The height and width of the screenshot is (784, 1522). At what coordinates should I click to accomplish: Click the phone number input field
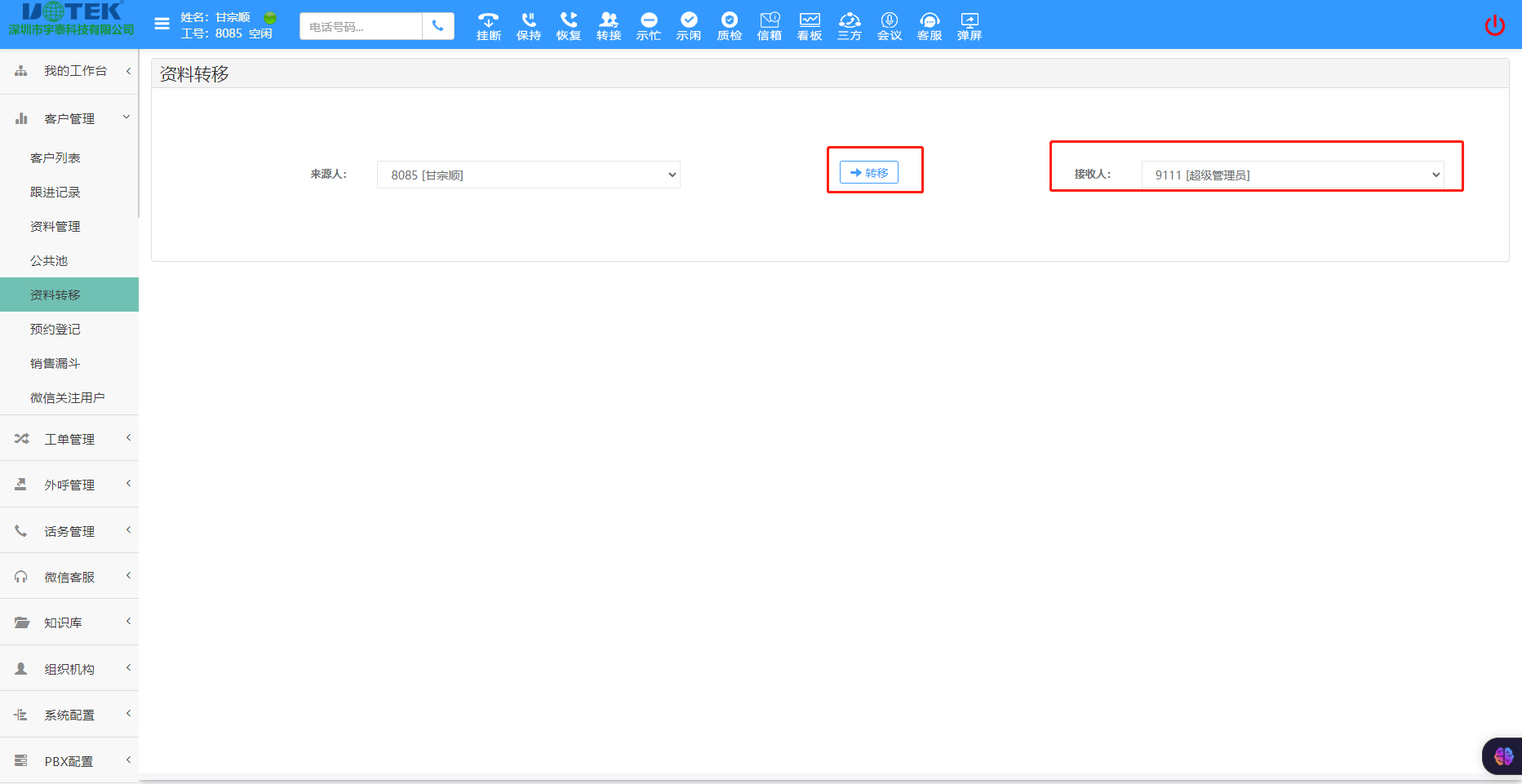[361, 27]
